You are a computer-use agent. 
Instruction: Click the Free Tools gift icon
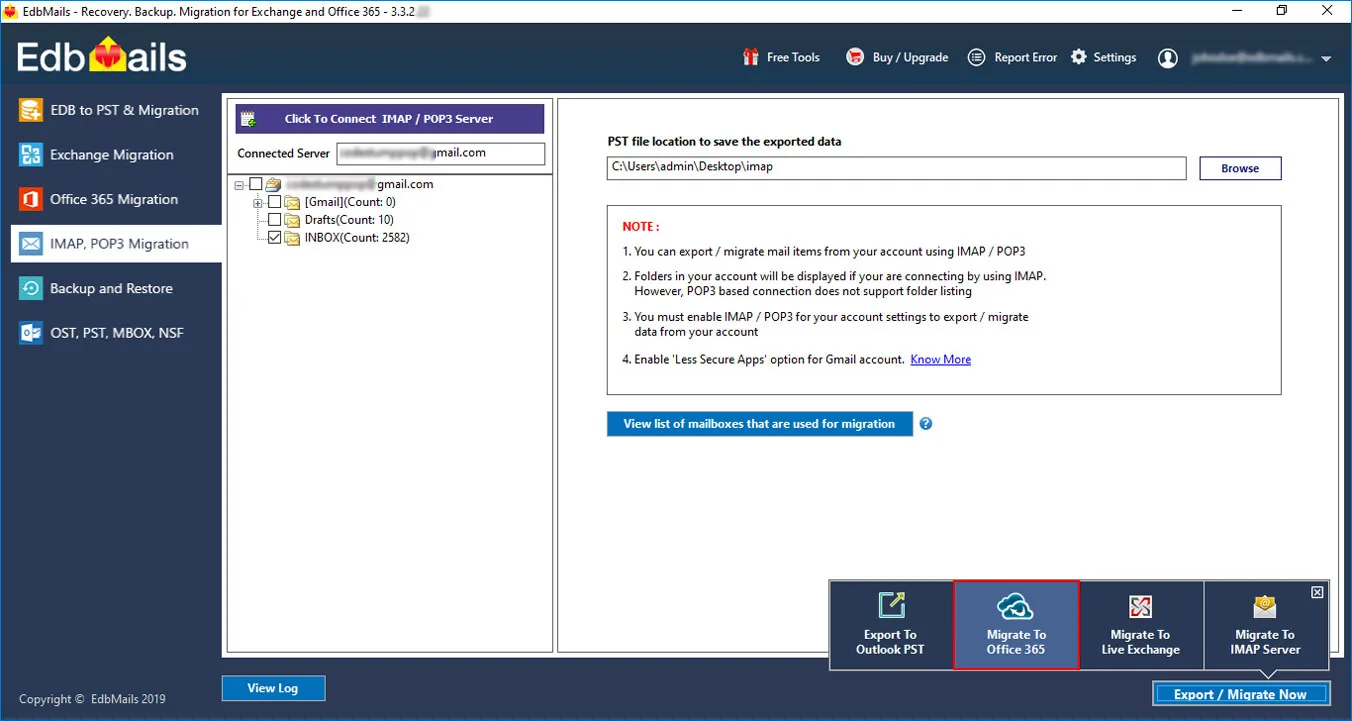(750, 57)
